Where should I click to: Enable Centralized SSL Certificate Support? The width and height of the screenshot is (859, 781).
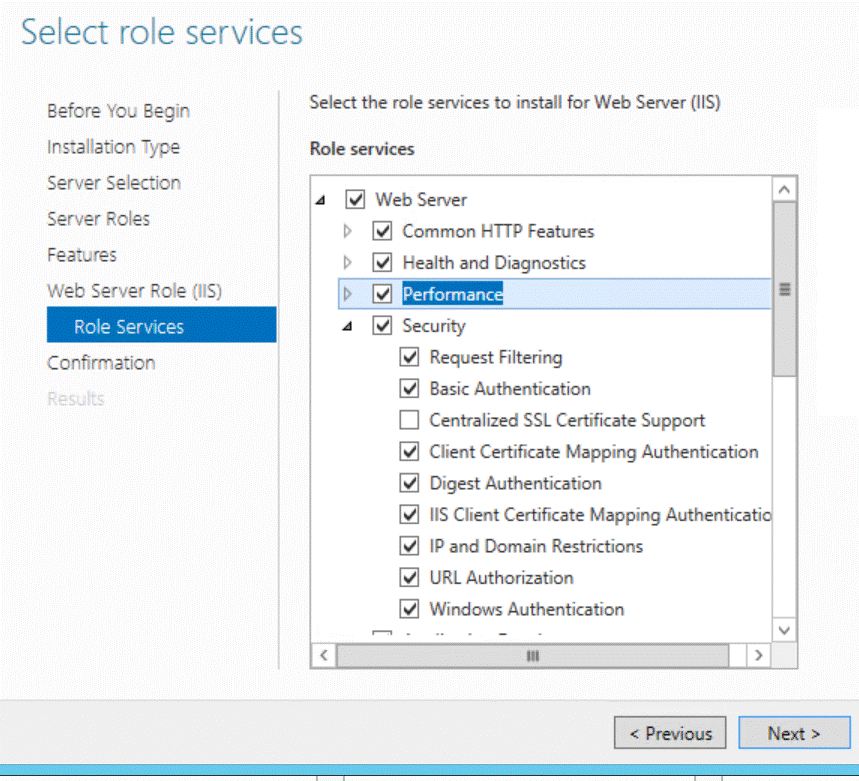pyautogui.click(x=409, y=420)
